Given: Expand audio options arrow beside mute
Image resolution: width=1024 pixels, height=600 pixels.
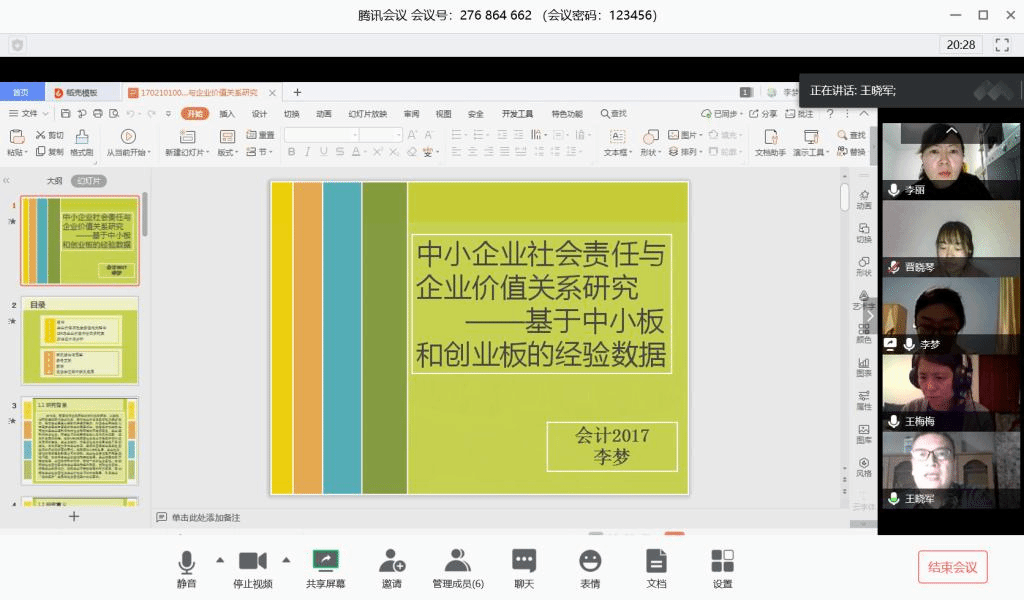Looking at the screenshot, I should pos(220,559).
